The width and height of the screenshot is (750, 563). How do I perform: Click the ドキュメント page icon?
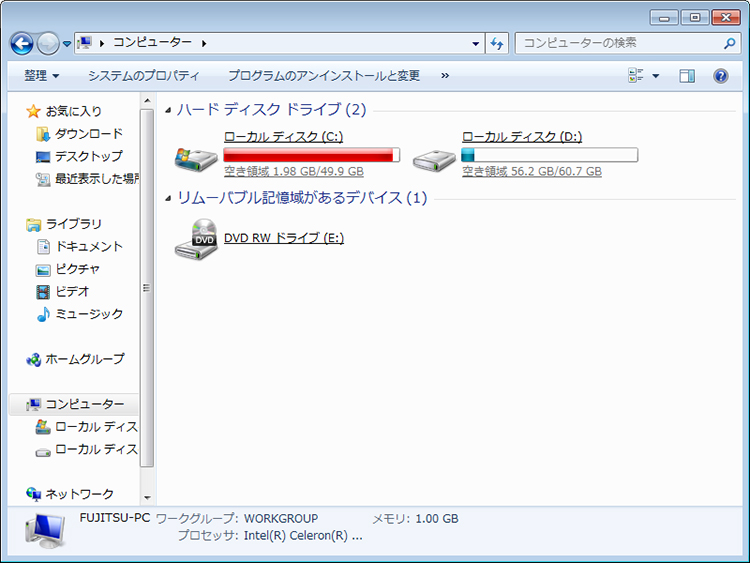(x=43, y=246)
